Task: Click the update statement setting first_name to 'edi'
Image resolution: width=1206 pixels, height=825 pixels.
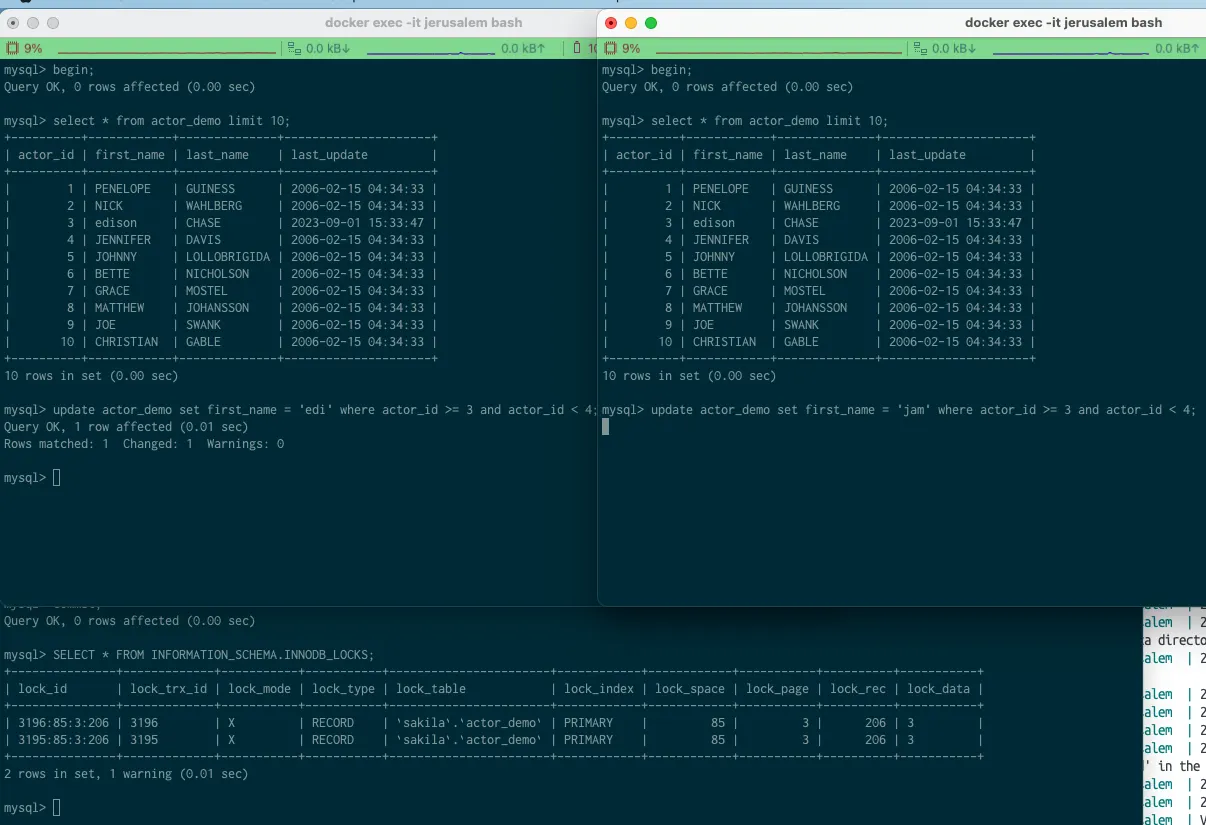Action: coord(325,410)
